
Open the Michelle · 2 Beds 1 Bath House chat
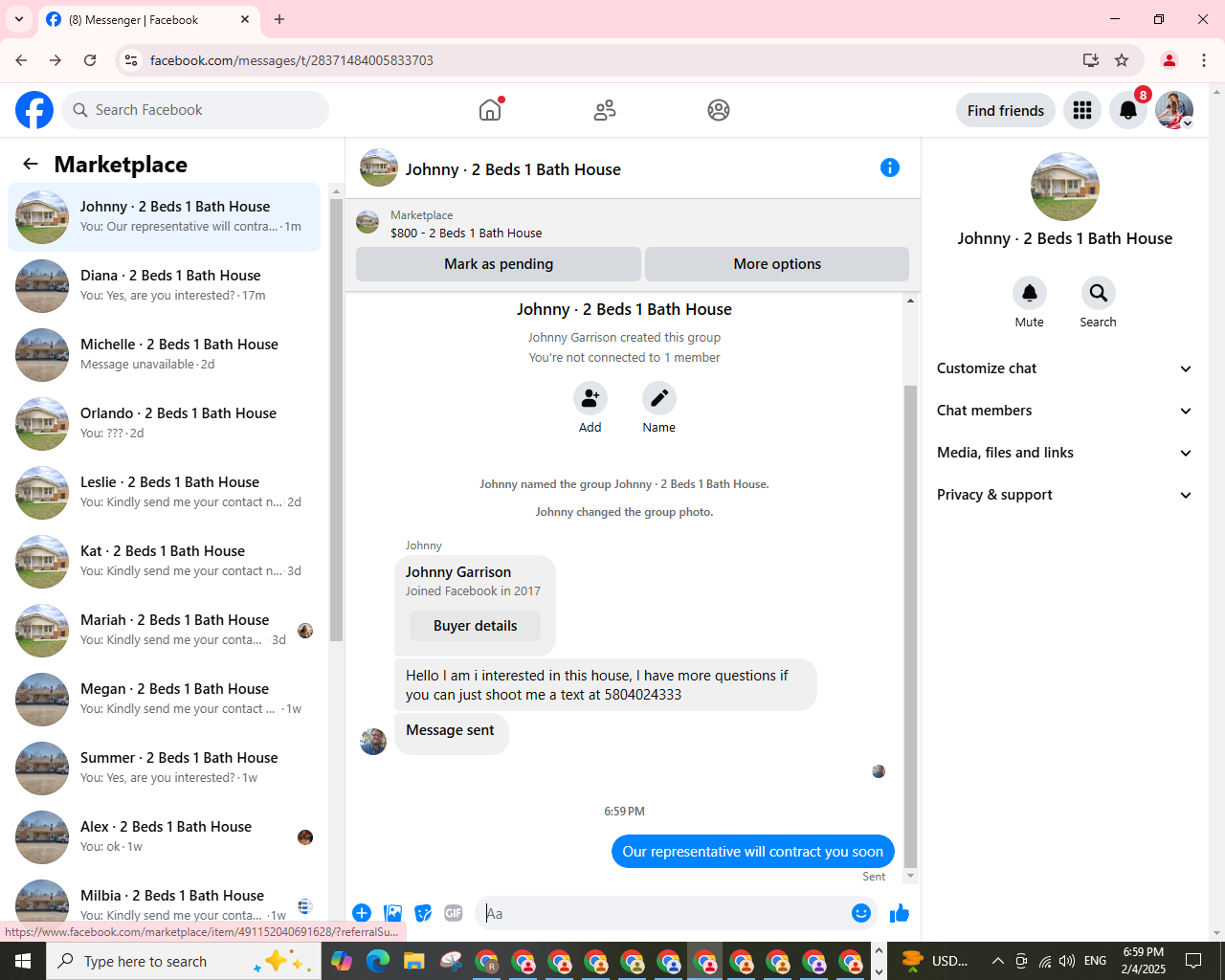(165, 355)
